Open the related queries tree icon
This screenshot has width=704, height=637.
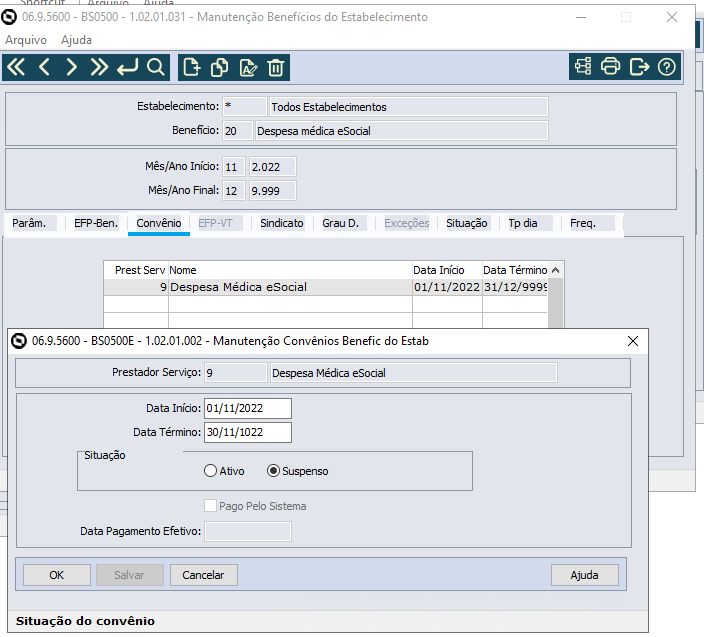[583, 66]
